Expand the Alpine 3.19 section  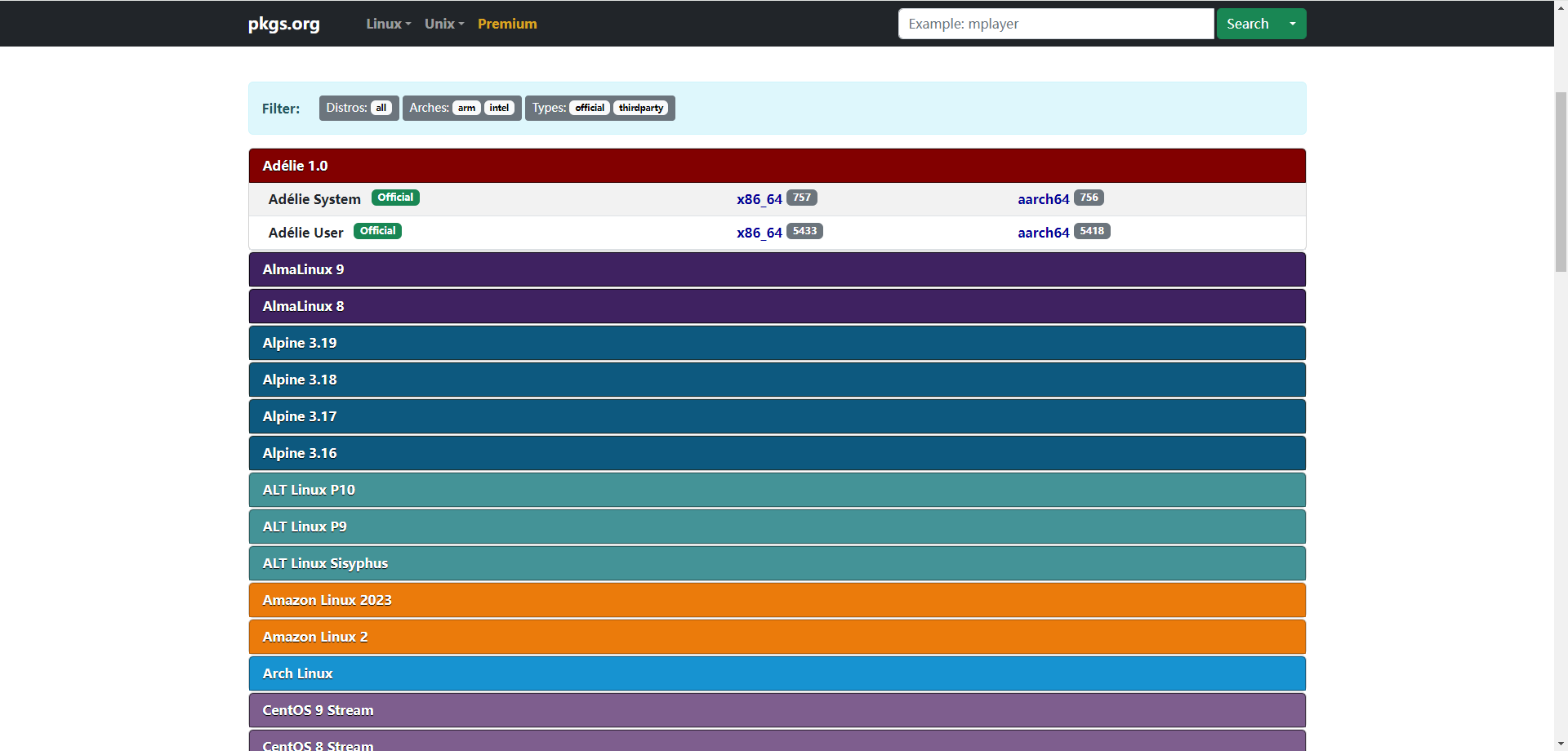(777, 343)
